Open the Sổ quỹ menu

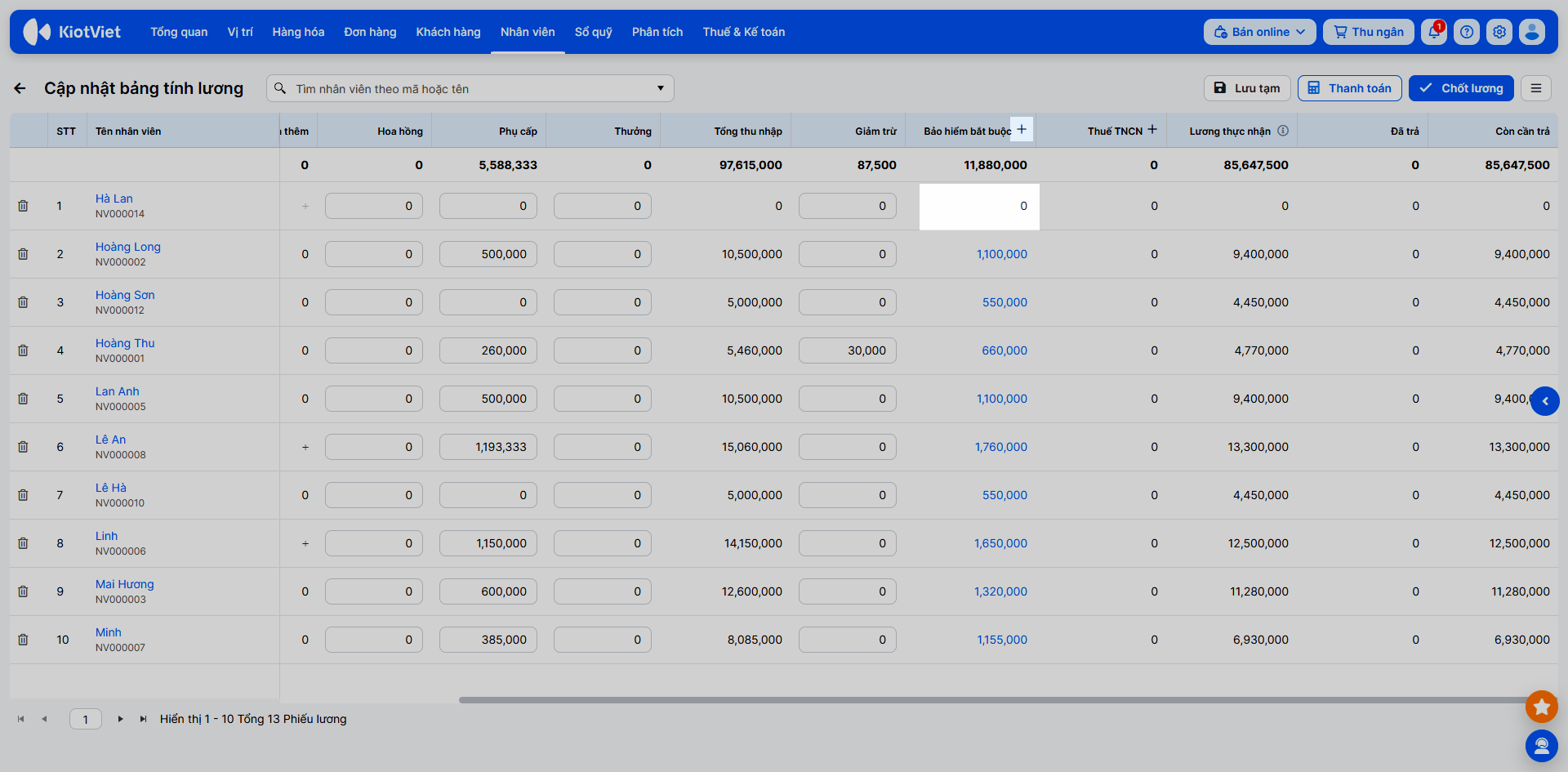[593, 32]
